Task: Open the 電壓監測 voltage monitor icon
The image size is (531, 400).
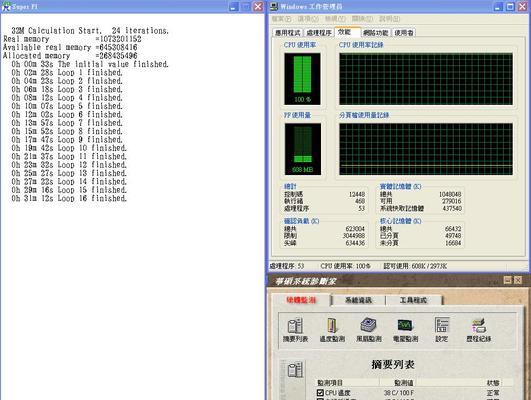Action: (405, 330)
